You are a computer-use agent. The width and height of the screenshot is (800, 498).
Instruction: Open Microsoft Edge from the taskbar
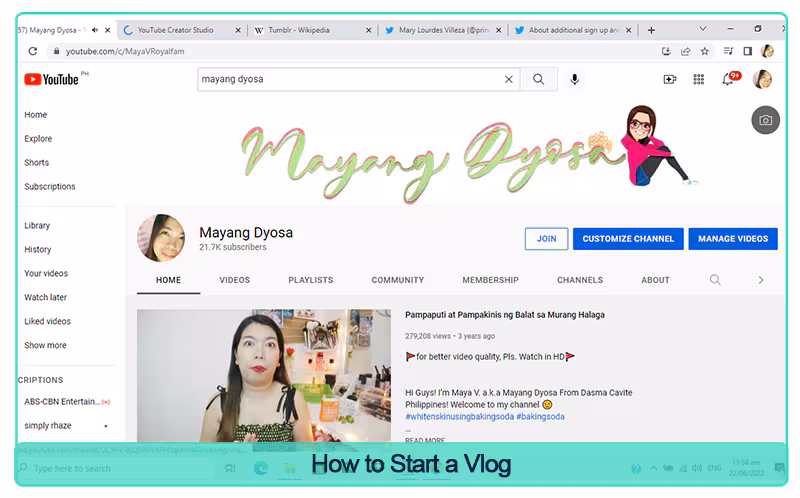coord(261,468)
